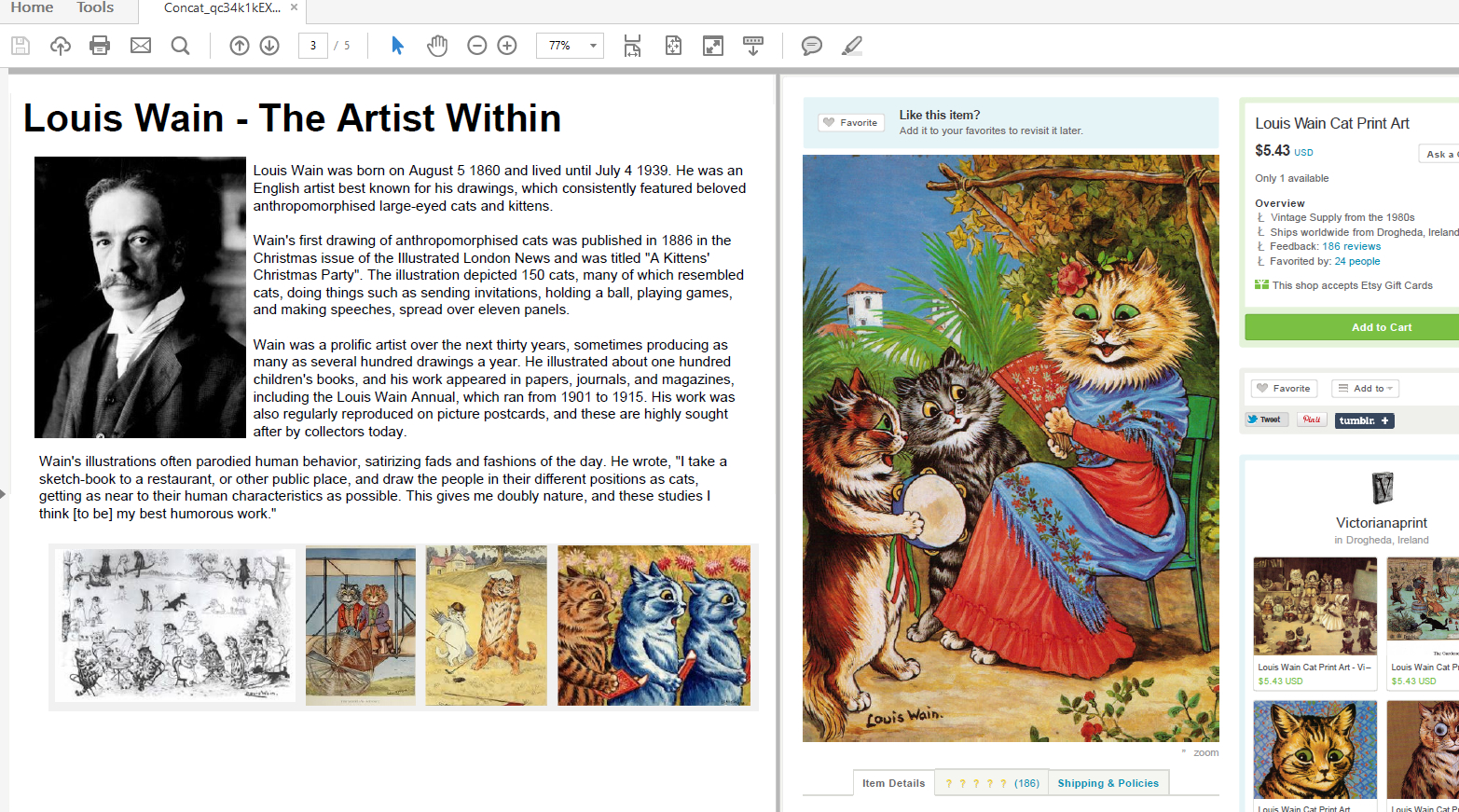This screenshot has width=1459, height=812.
Task: Open the Find text search tool
Action: point(181,46)
